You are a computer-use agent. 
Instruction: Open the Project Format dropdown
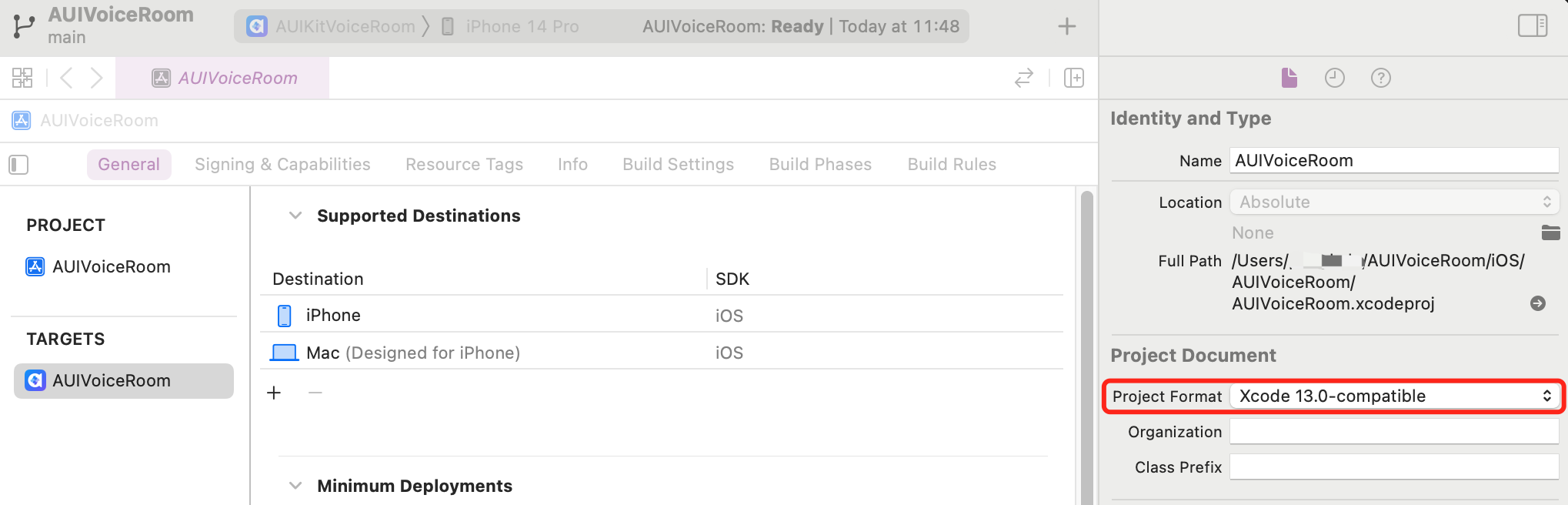(x=1394, y=396)
